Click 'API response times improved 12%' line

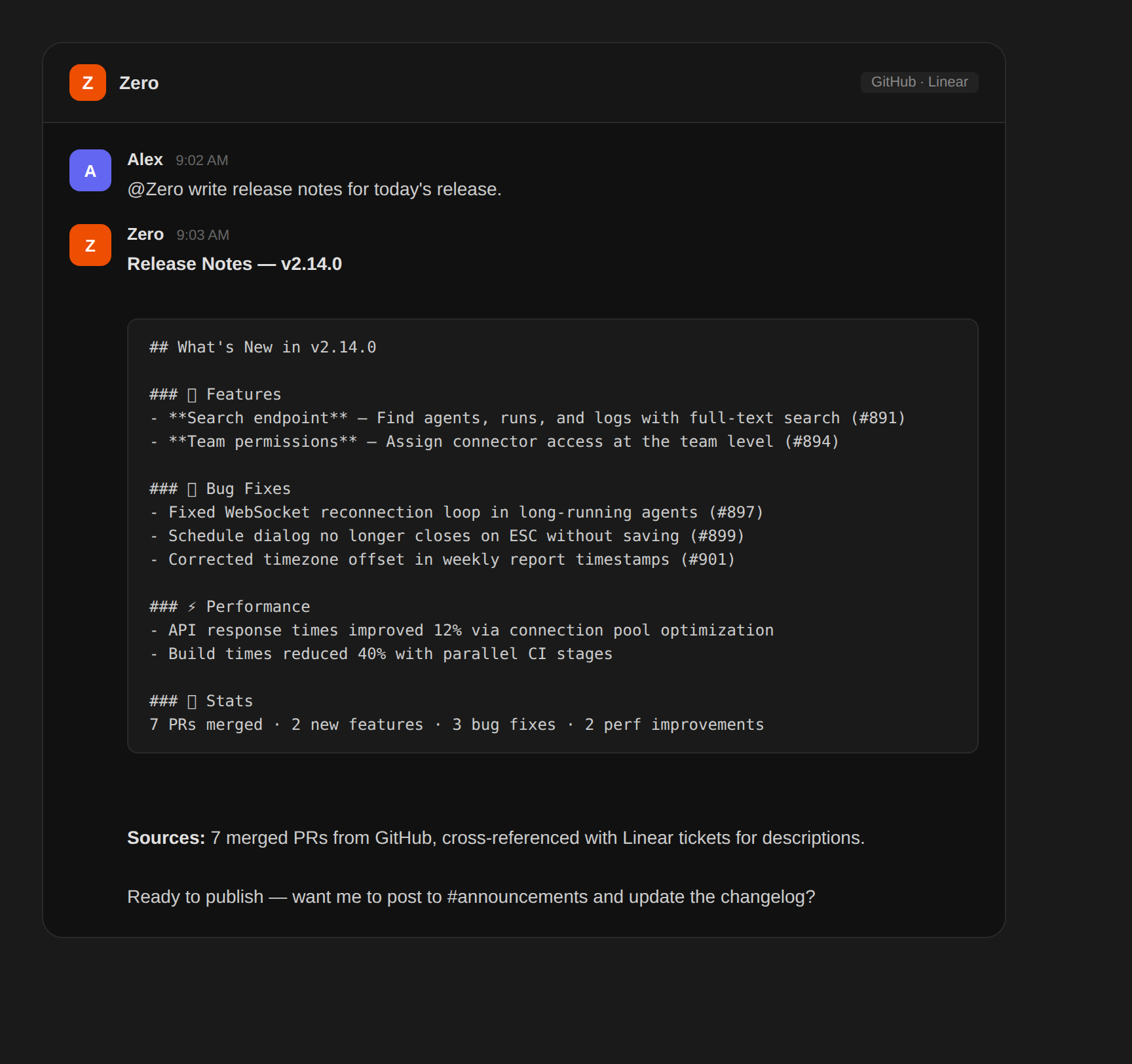tap(462, 630)
